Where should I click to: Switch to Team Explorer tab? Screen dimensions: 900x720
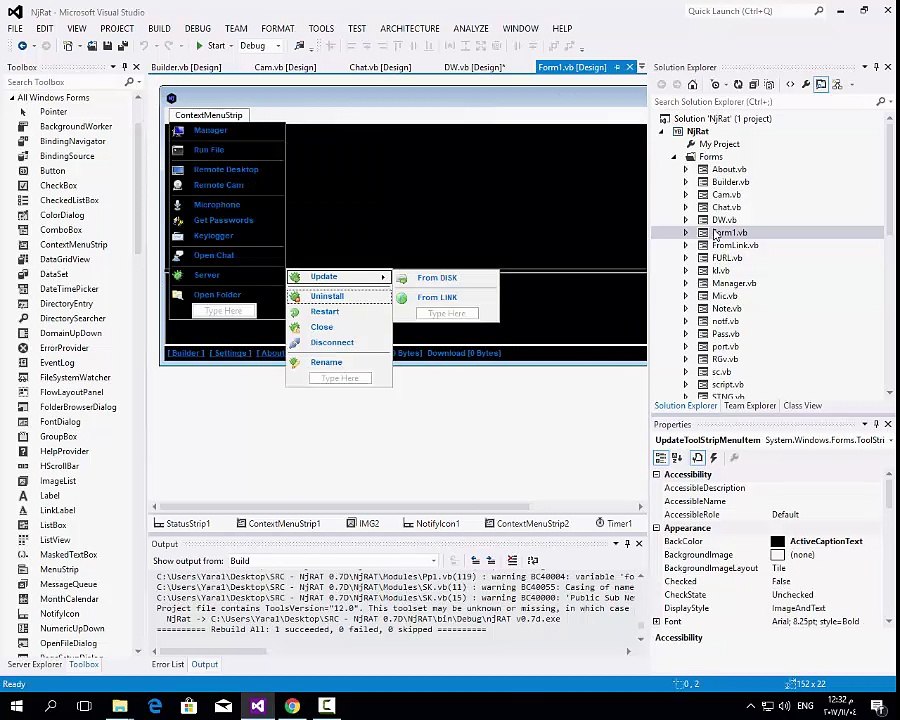click(x=750, y=405)
